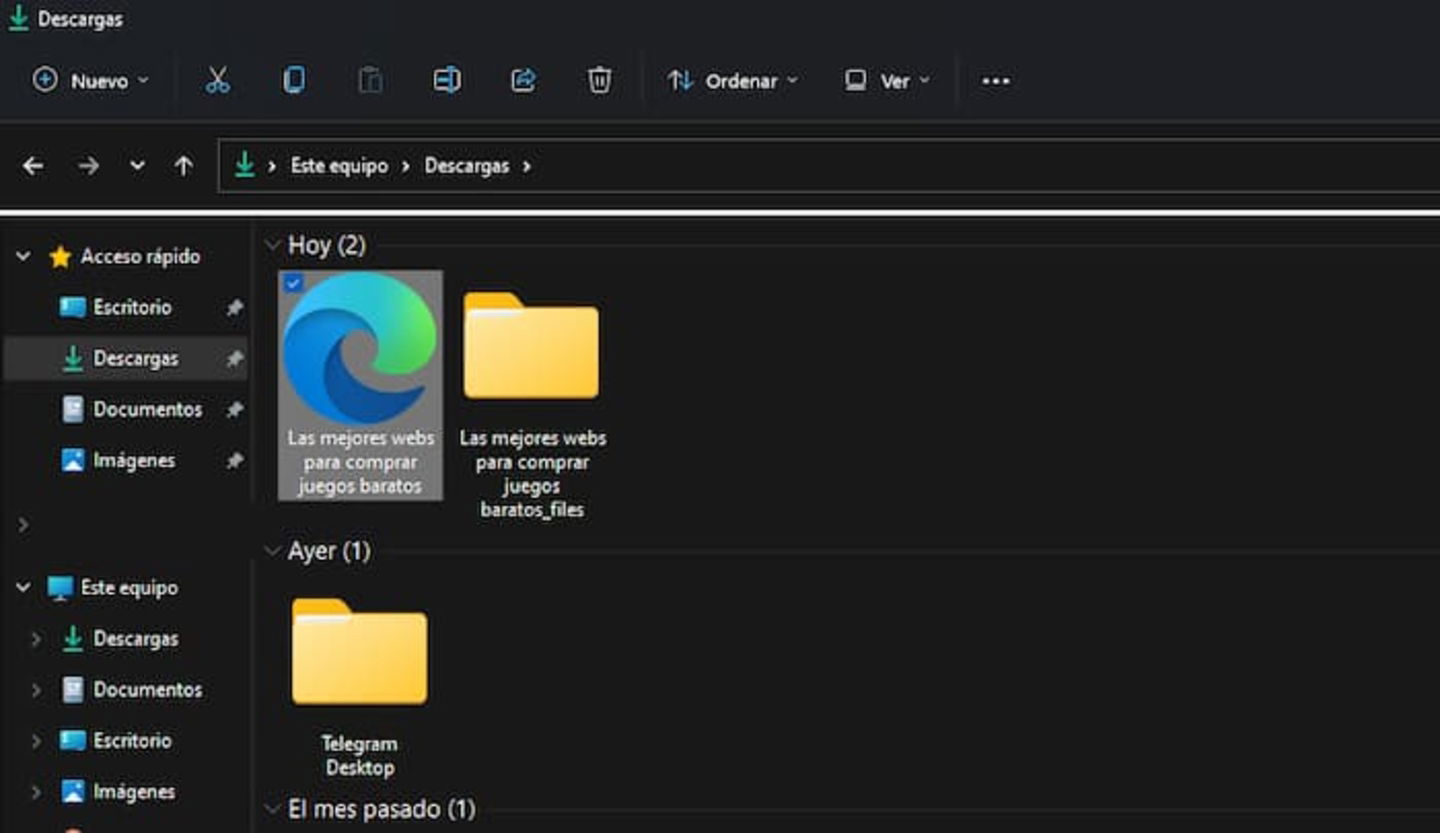Expand Escritorio under Este equipo
Image resolution: width=1440 pixels, height=833 pixels.
pyautogui.click(x=37, y=741)
